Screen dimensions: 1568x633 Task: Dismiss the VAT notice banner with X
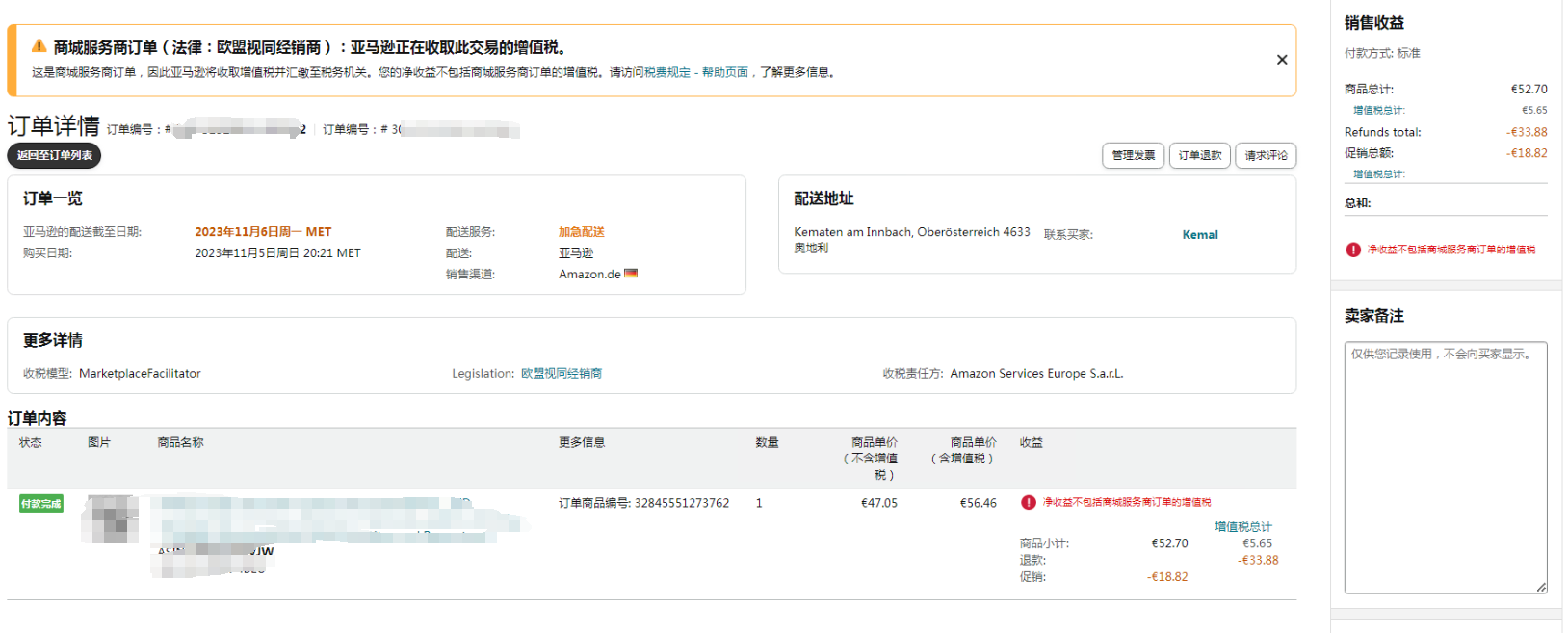(x=1281, y=60)
